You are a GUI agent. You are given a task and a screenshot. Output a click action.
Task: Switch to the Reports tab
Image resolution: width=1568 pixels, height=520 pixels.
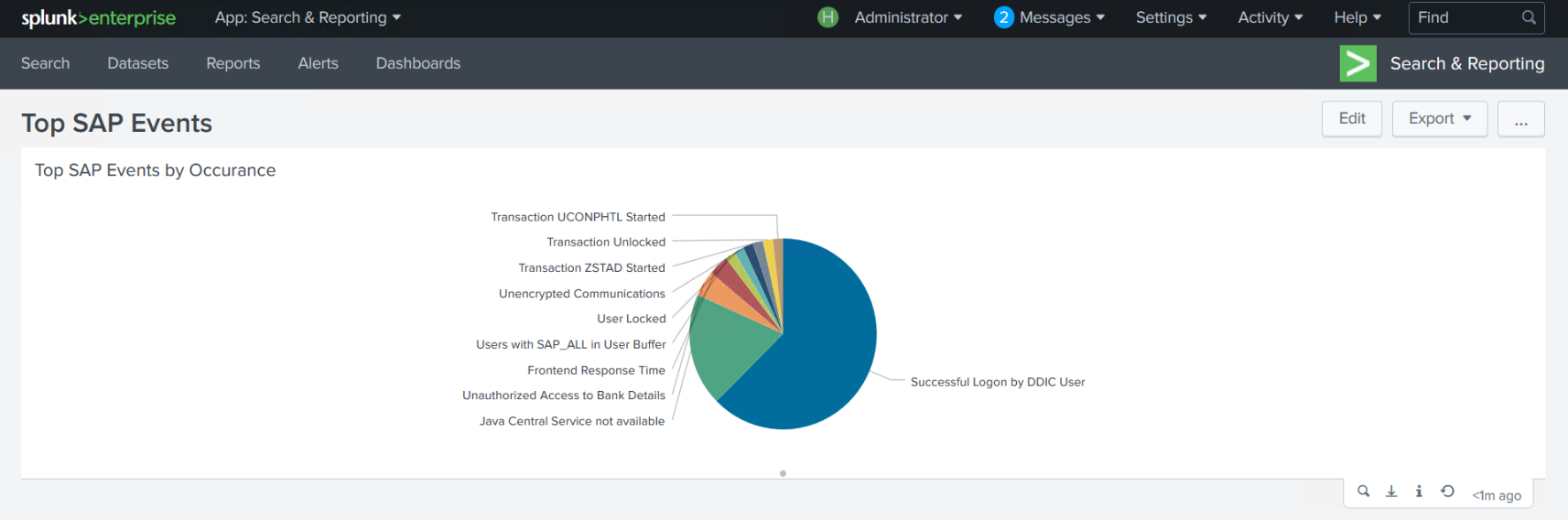click(x=232, y=63)
